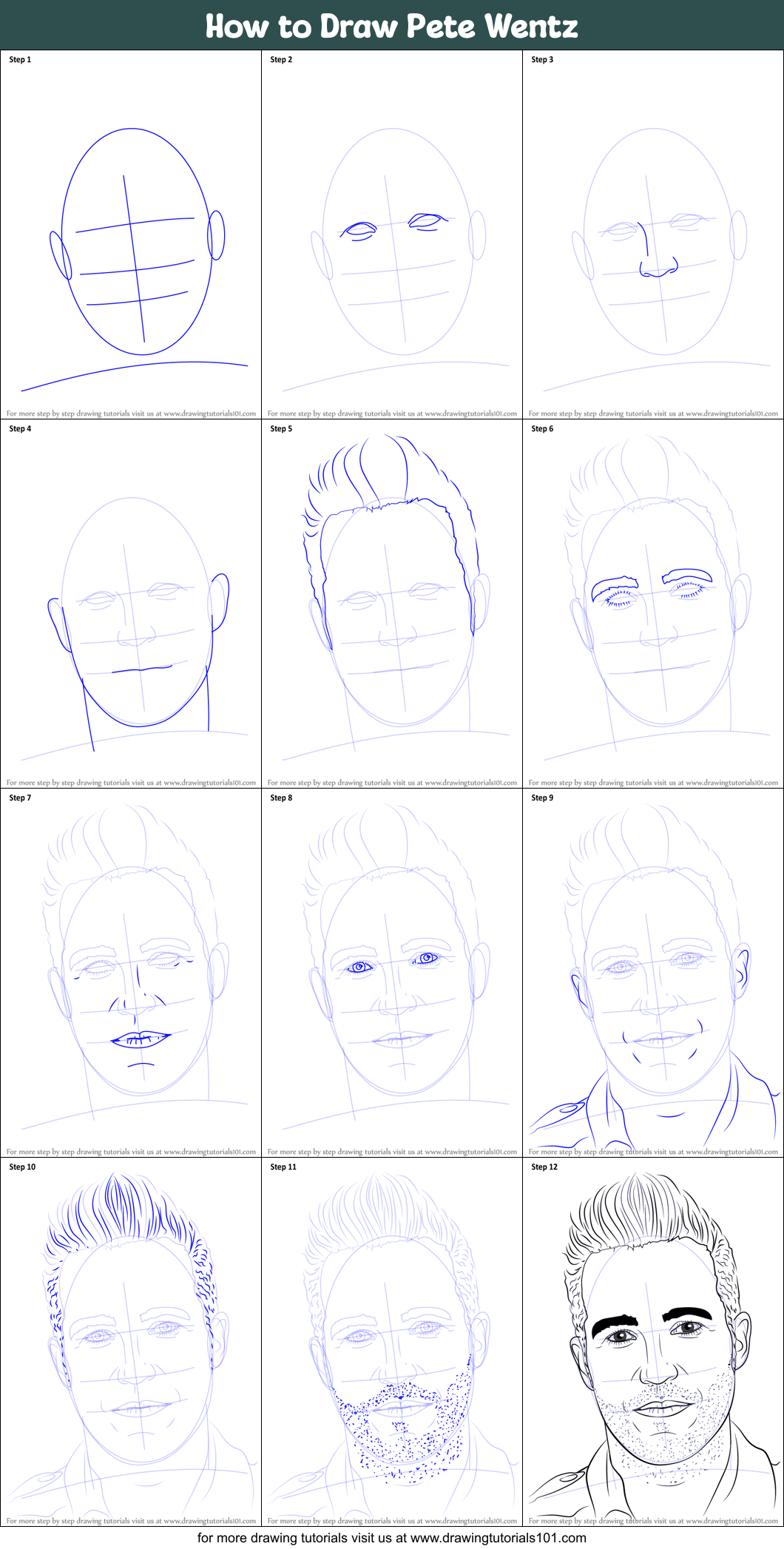The width and height of the screenshot is (784, 1549).
Task: Click the 'Step 12' label text
Action: point(544,1167)
